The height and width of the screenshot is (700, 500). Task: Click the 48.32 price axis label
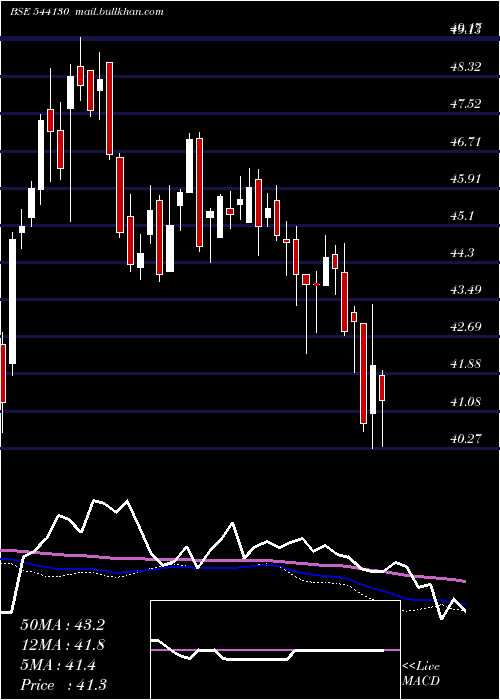tap(466, 67)
